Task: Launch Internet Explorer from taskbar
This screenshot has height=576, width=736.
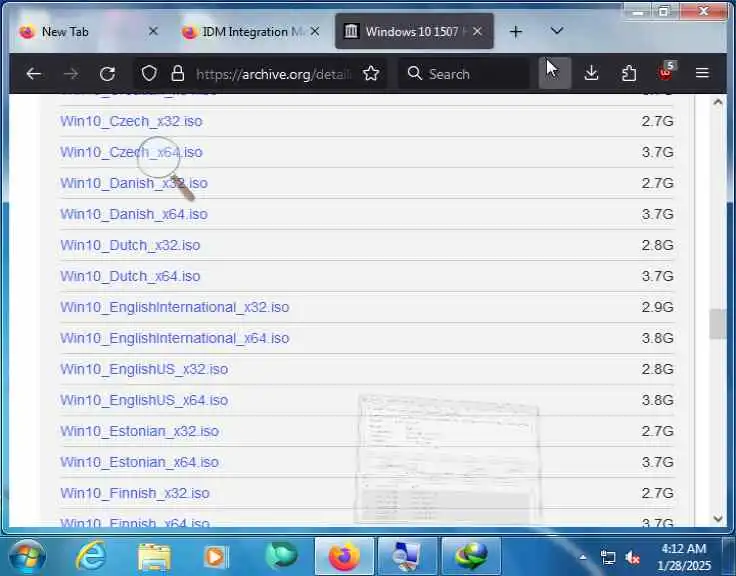Action: tap(91, 557)
